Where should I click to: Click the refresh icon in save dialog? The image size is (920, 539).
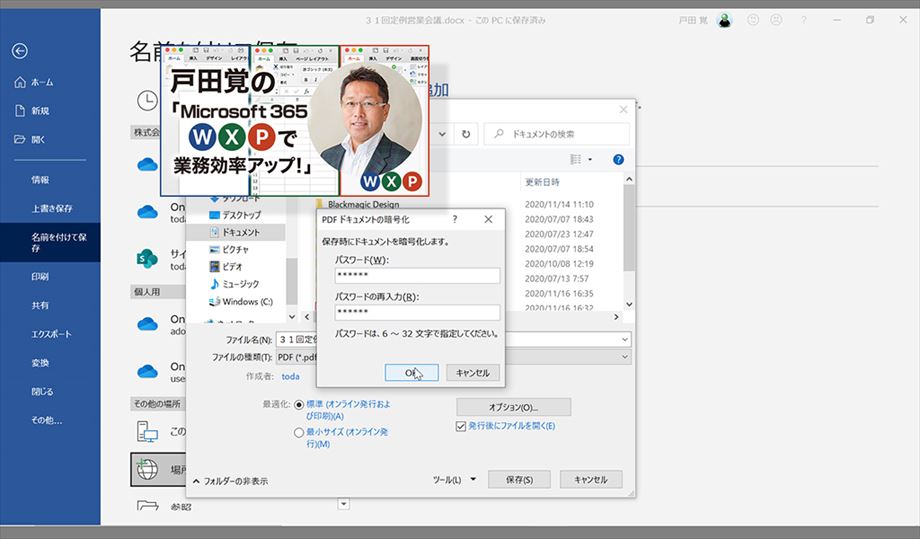coord(466,134)
